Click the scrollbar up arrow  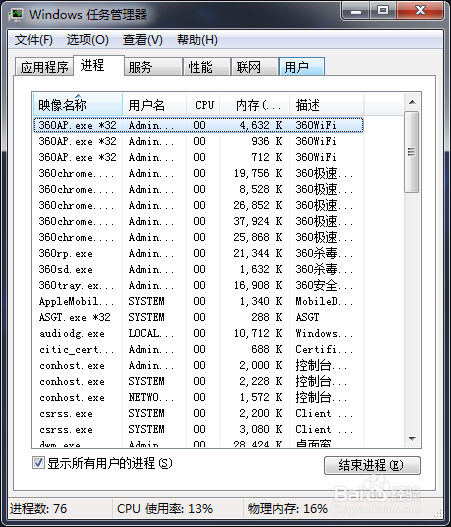pyautogui.click(x=412, y=102)
